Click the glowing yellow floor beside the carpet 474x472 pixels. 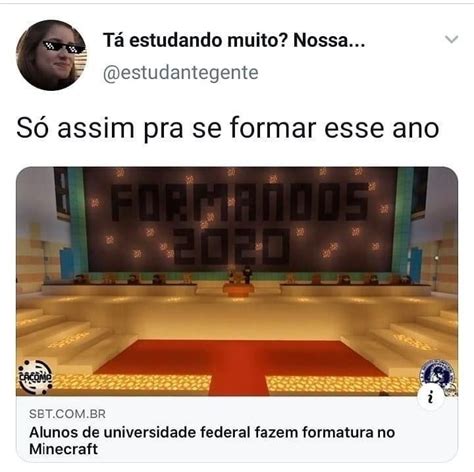[x=130, y=383]
